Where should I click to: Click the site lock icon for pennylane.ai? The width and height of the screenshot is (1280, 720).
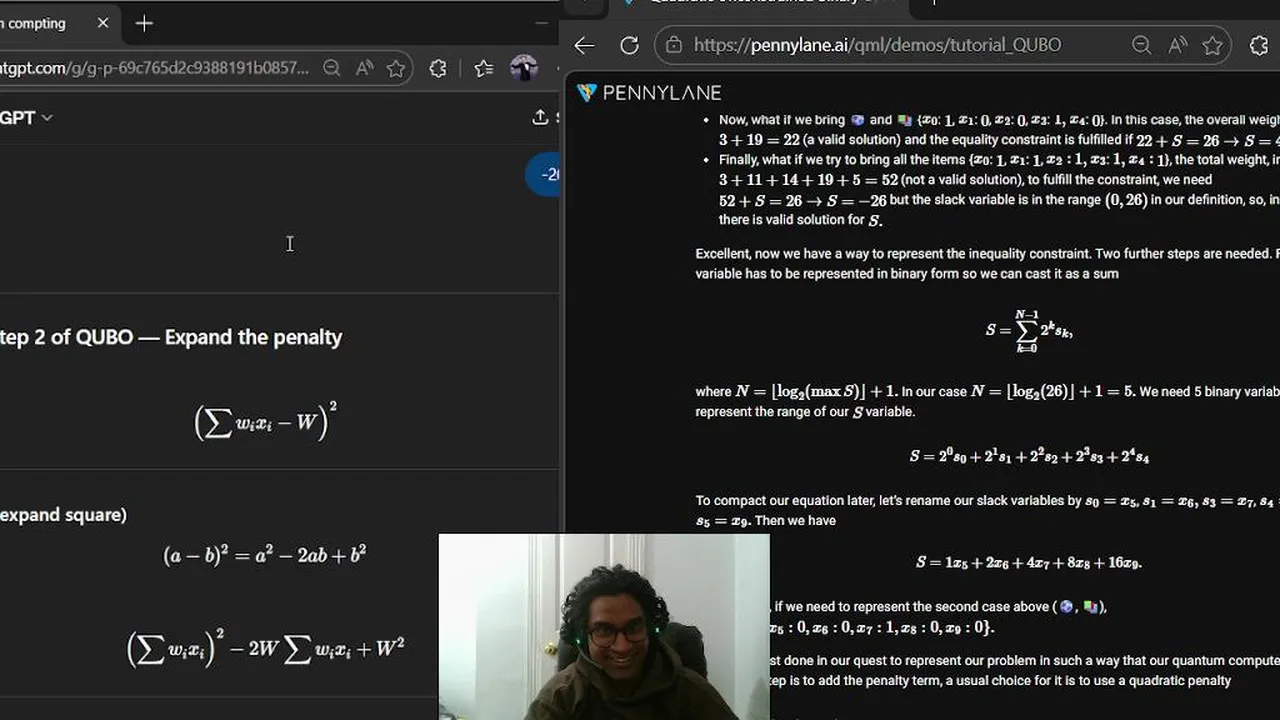point(674,45)
